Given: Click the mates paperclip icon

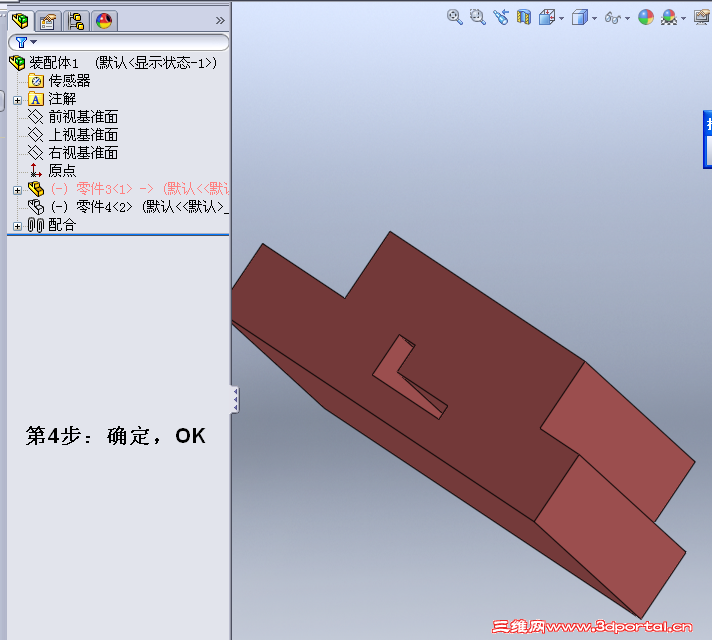Looking at the screenshot, I should (x=35, y=225).
